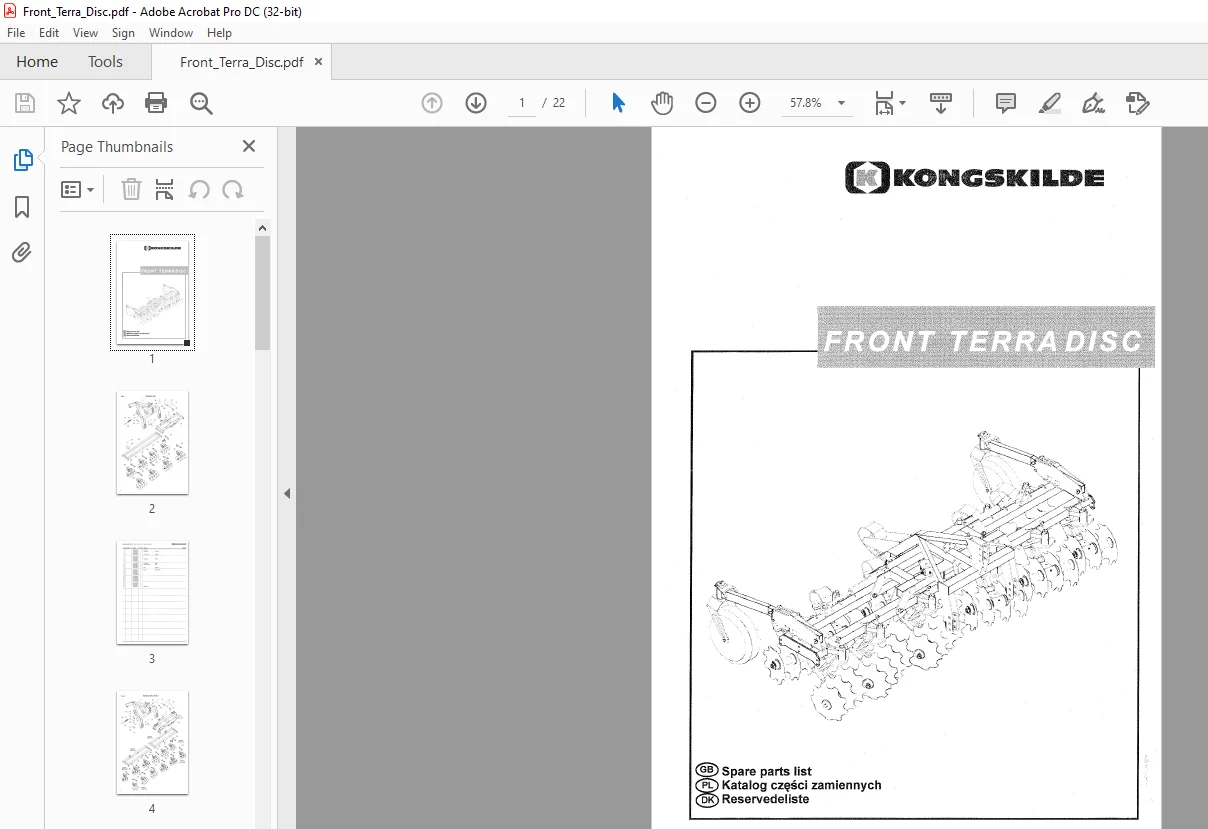Click 'Katalog części zamiennych' text
This screenshot has width=1208, height=829.
click(801, 785)
